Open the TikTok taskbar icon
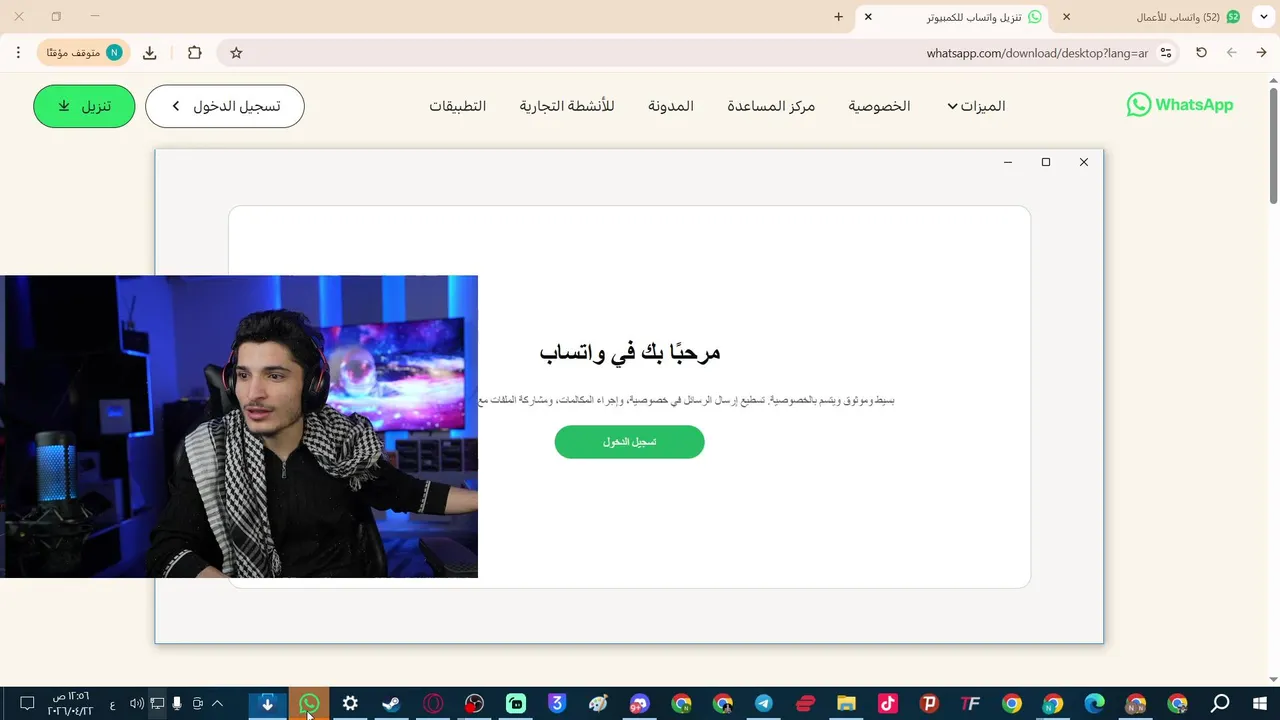Image resolution: width=1280 pixels, height=720 pixels. click(x=888, y=704)
